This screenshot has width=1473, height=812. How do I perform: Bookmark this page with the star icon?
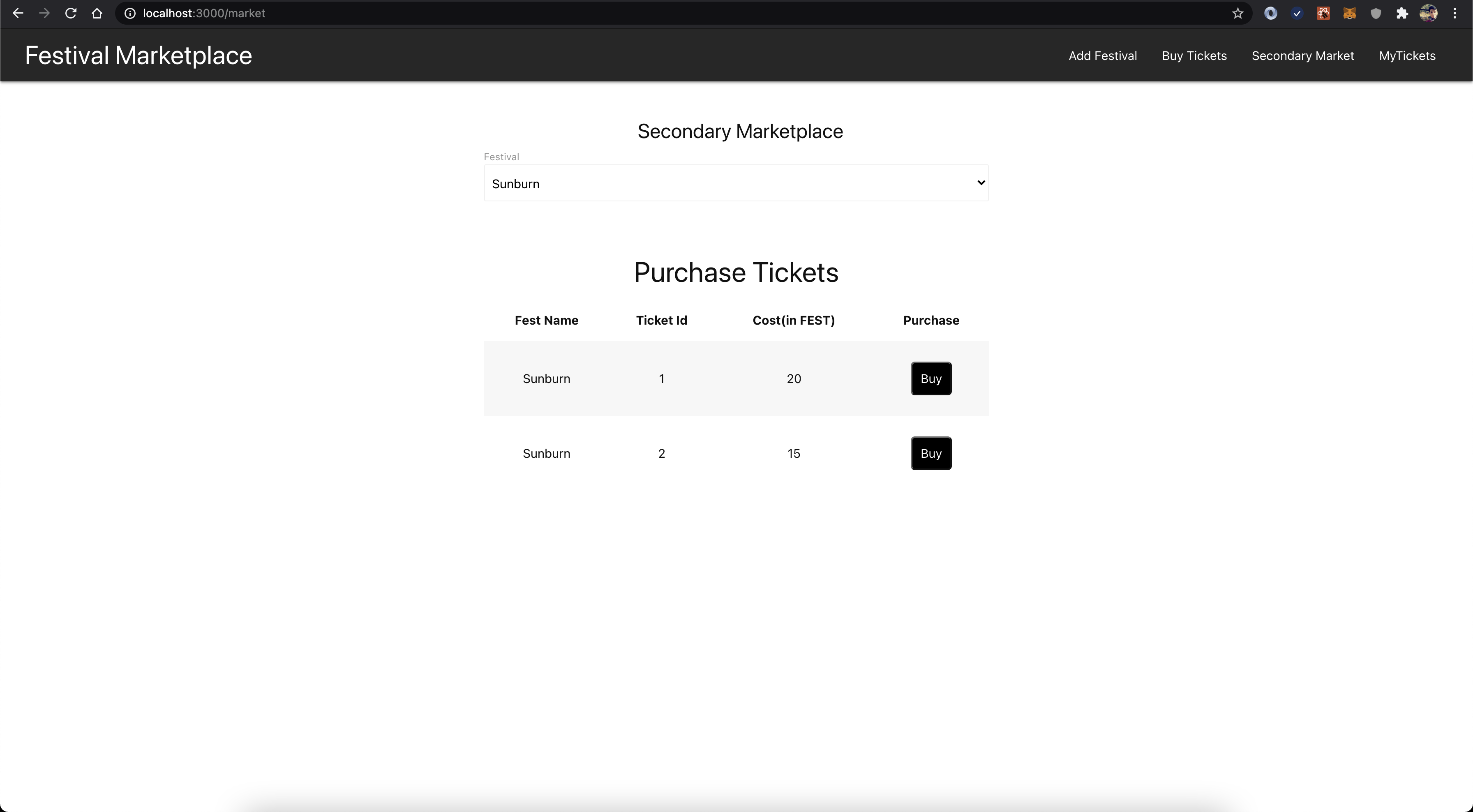[x=1238, y=13]
